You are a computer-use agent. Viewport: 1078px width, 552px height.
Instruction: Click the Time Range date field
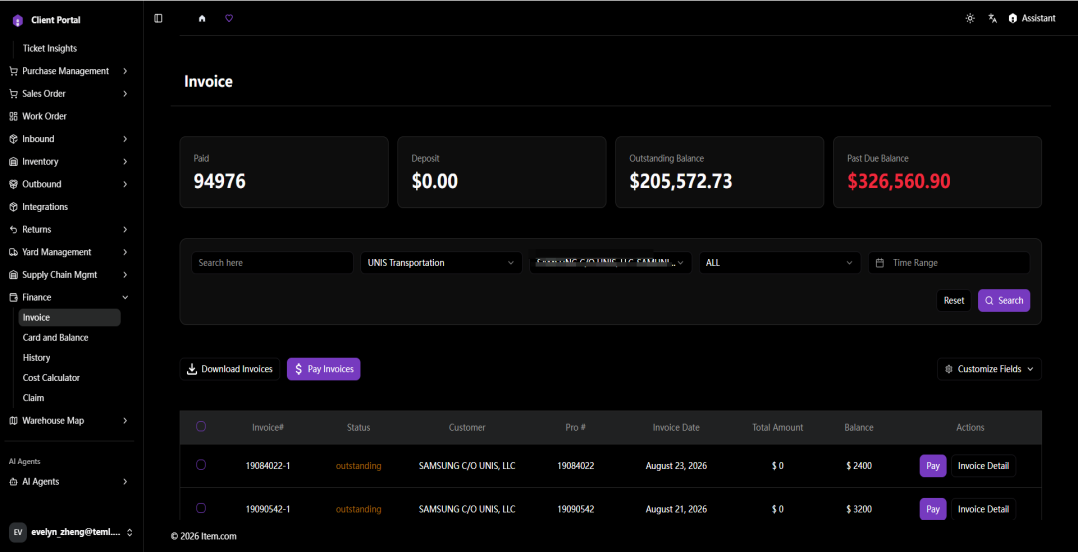coord(949,263)
